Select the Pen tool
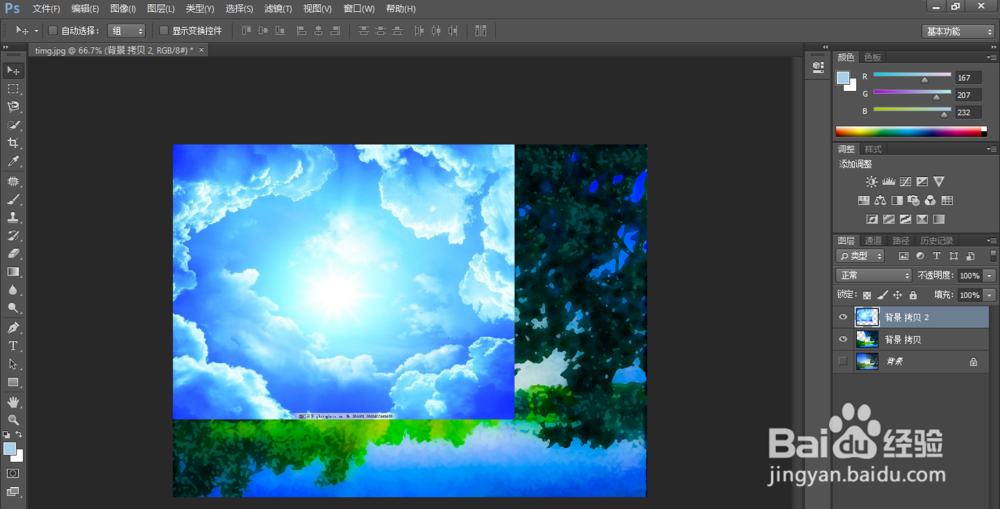Viewport: 1000px width, 509px height. [x=13, y=328]
